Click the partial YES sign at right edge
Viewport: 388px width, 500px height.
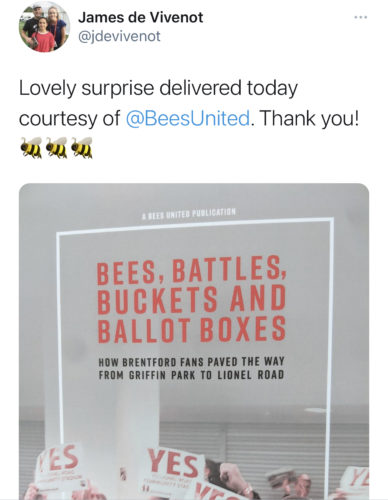click(x=354, y=481)
